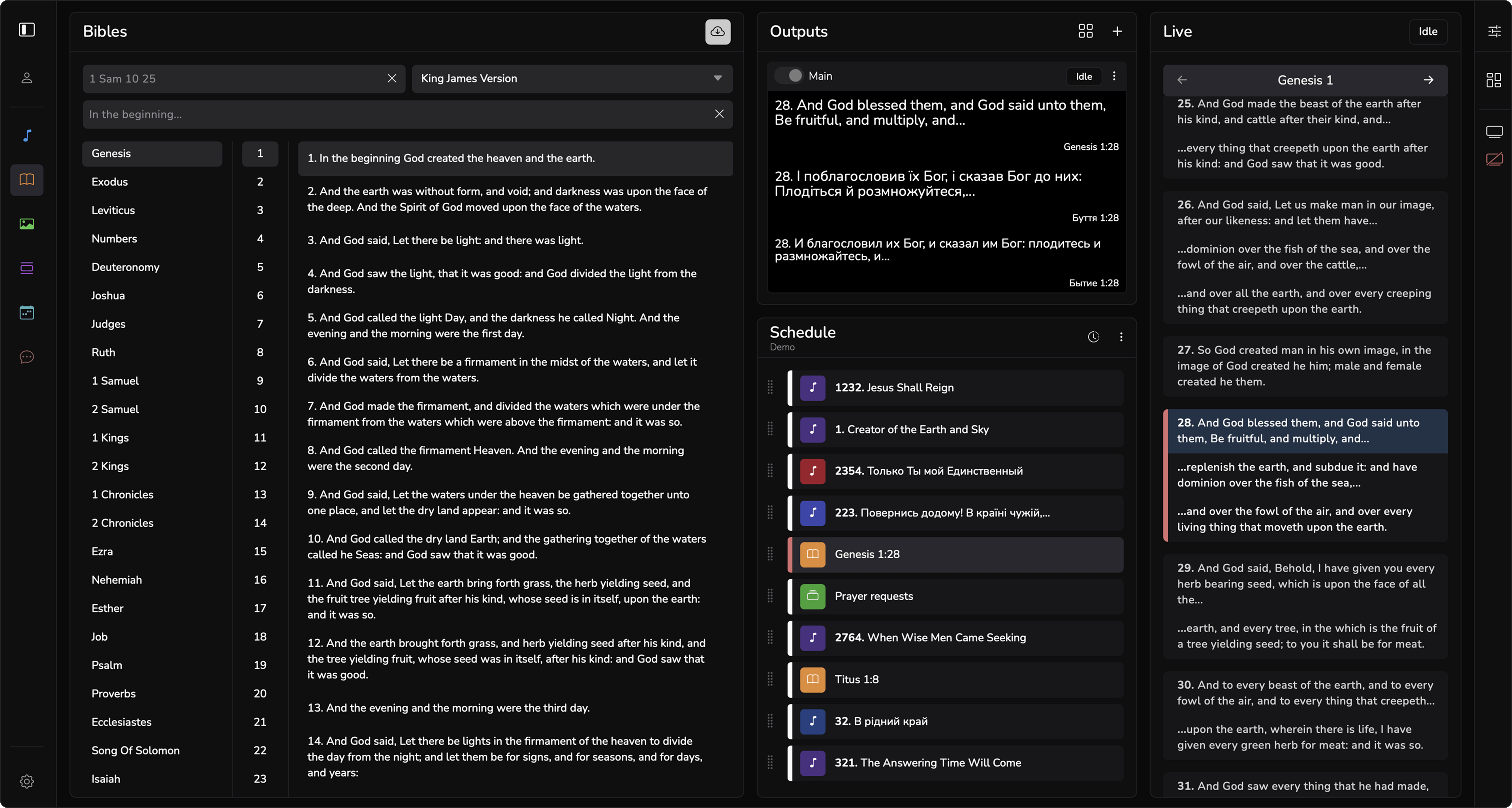The height and width of the screenshot is (808, 1512).
Task: Open schedule item Creator of the Earth and Sky
Action: point(955,430)
